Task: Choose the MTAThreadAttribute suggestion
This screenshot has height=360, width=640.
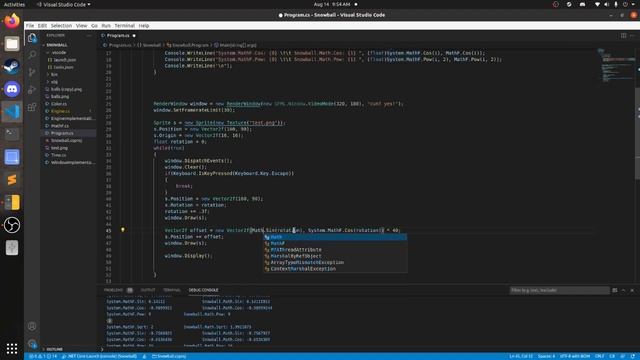Action: (x=335, y=250)
